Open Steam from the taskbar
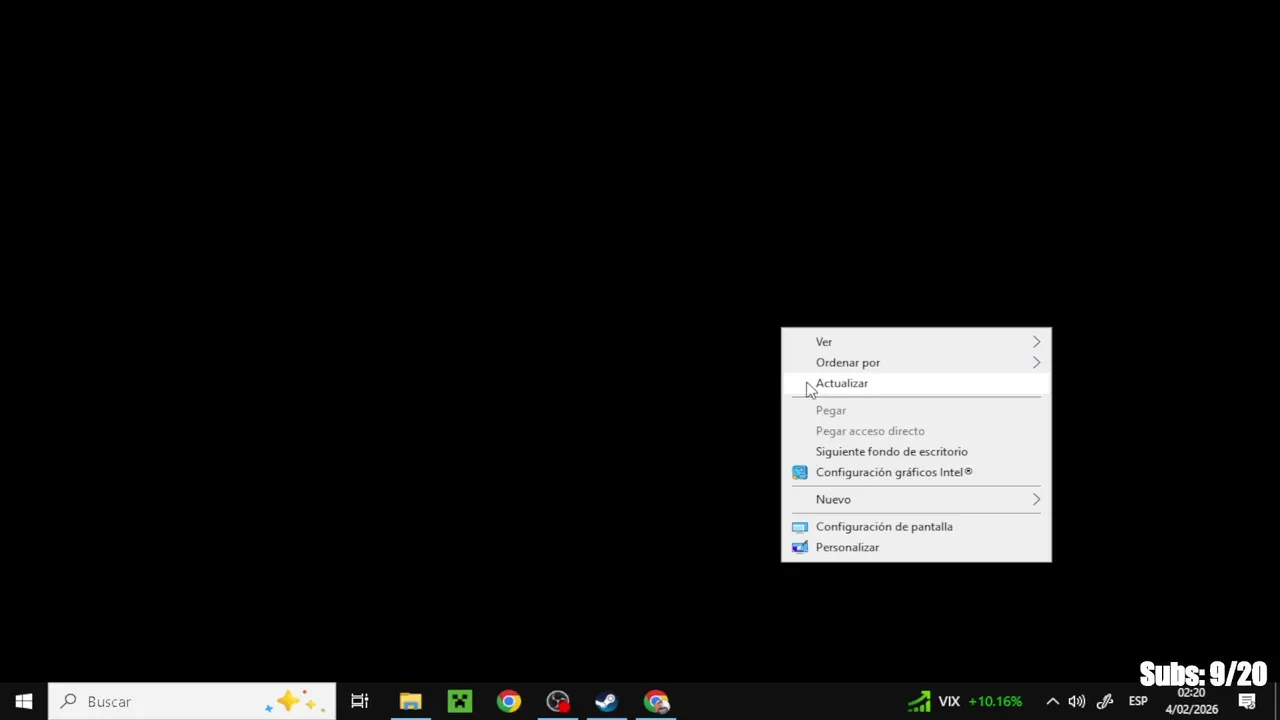Viewport: 1280px width, 720px height. point(607,701)
